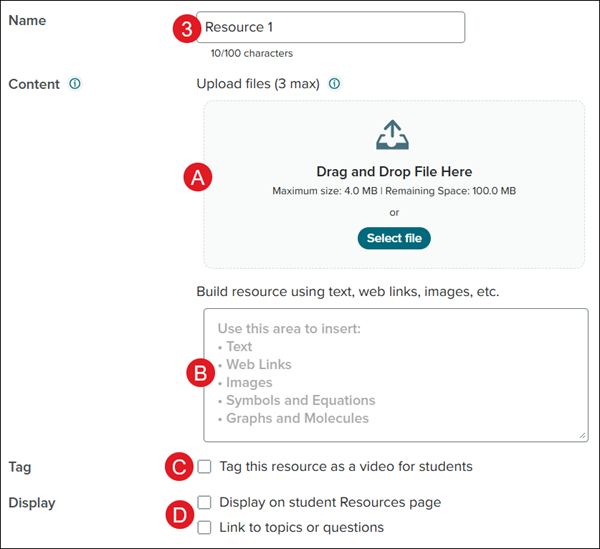Click the "Upload files (3 max)" label
Image resolution: width=600 pixels, height=549 pixels.
pyautogui.click(x=258, y=84)
